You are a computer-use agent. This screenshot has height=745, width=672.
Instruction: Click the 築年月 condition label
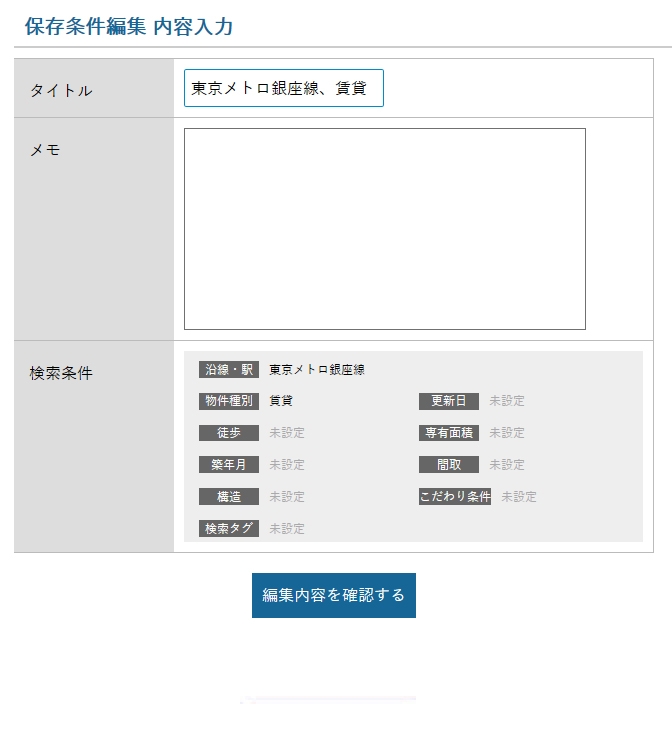229,465
